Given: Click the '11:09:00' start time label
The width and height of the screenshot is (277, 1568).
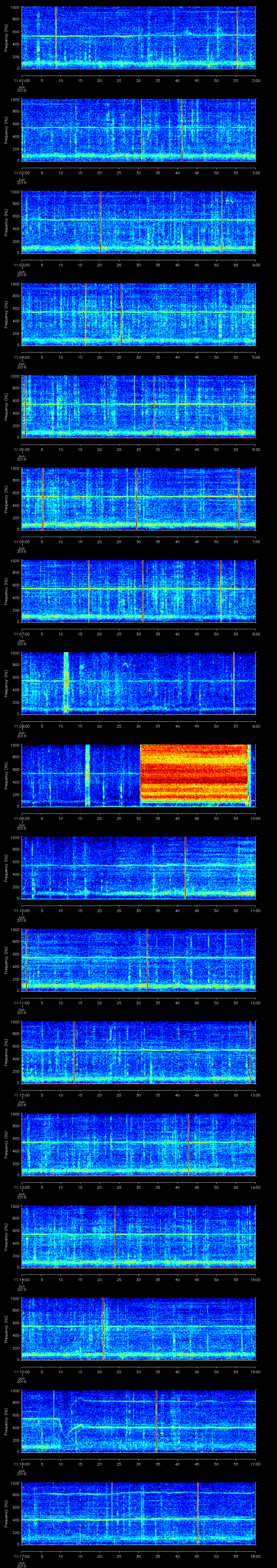Looking at the screenshot, I should point(21,818).
